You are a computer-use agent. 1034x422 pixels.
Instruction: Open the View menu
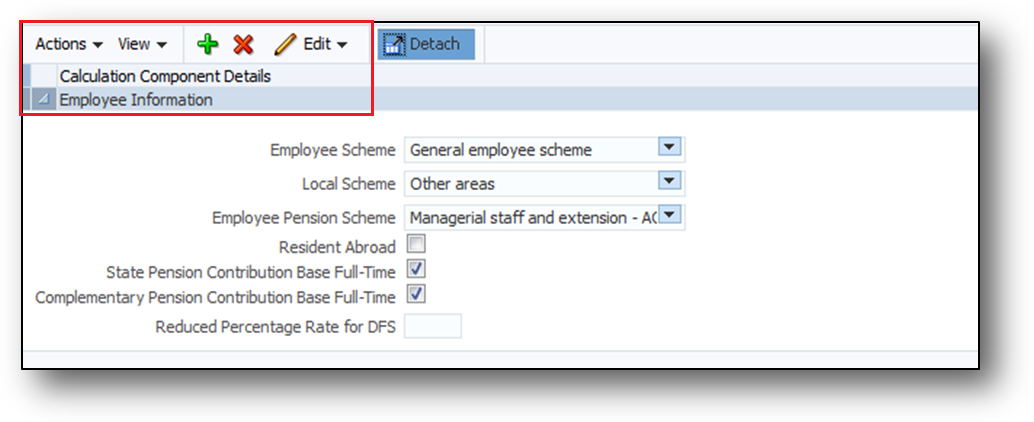click(x=142, y=44)
